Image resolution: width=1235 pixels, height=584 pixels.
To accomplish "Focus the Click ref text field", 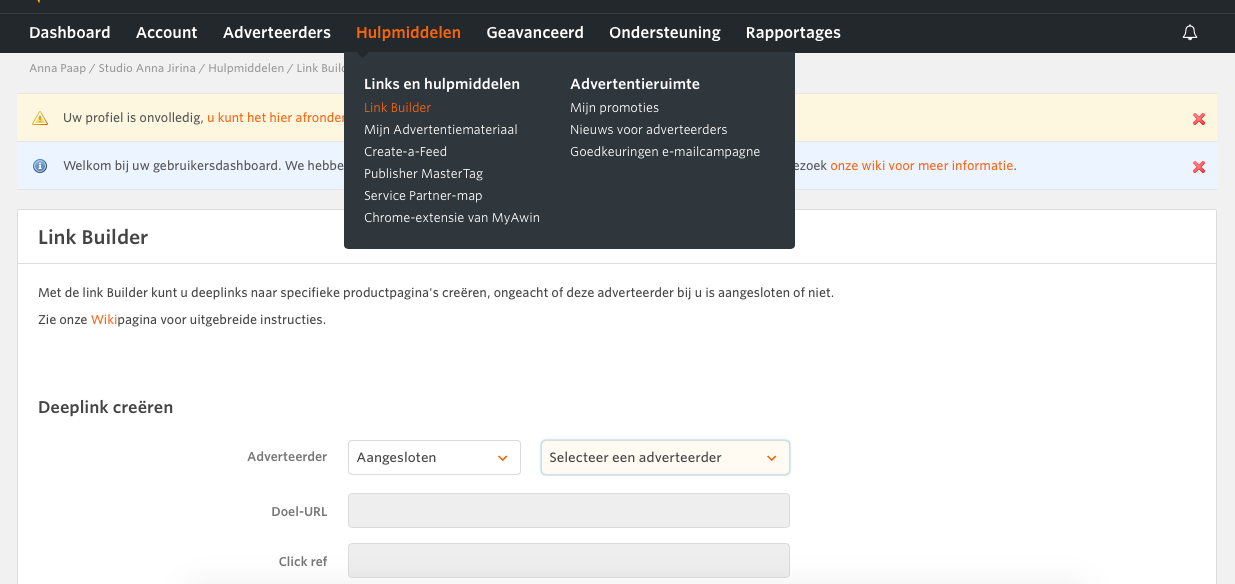I will click(x=568, y=561).
